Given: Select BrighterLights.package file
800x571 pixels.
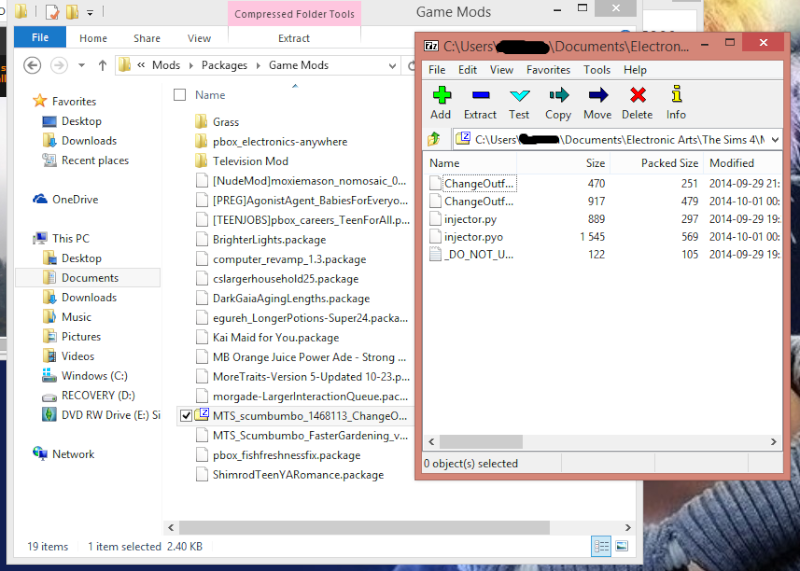Looking at the screenshot, I should (269, 240).
